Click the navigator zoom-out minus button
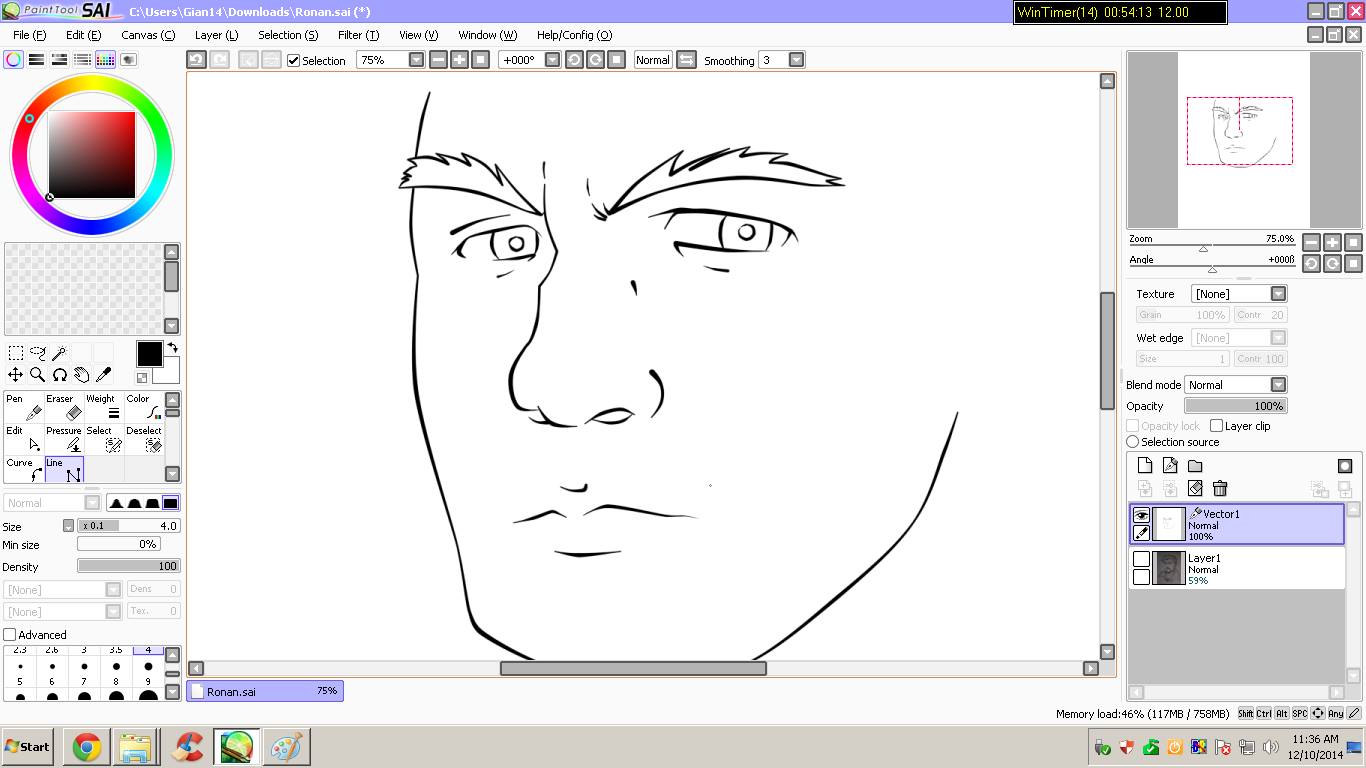The width and height of the screenshot is (1366, 768). 1311,242
